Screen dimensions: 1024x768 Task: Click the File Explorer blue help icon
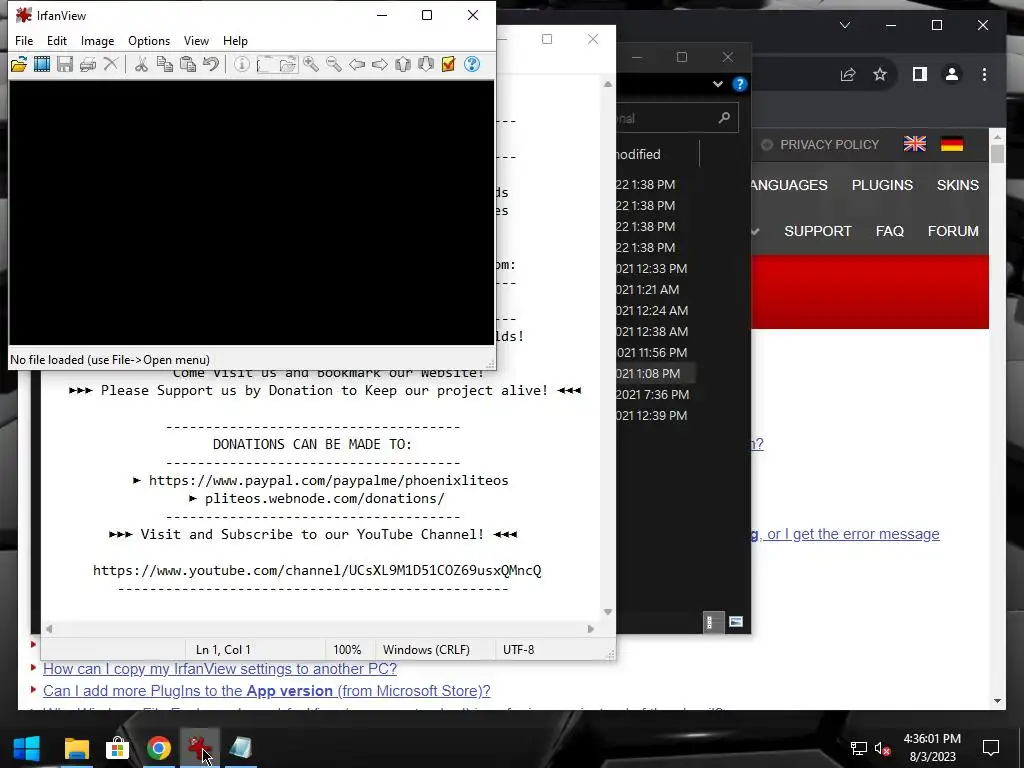[x=739, y=84]
